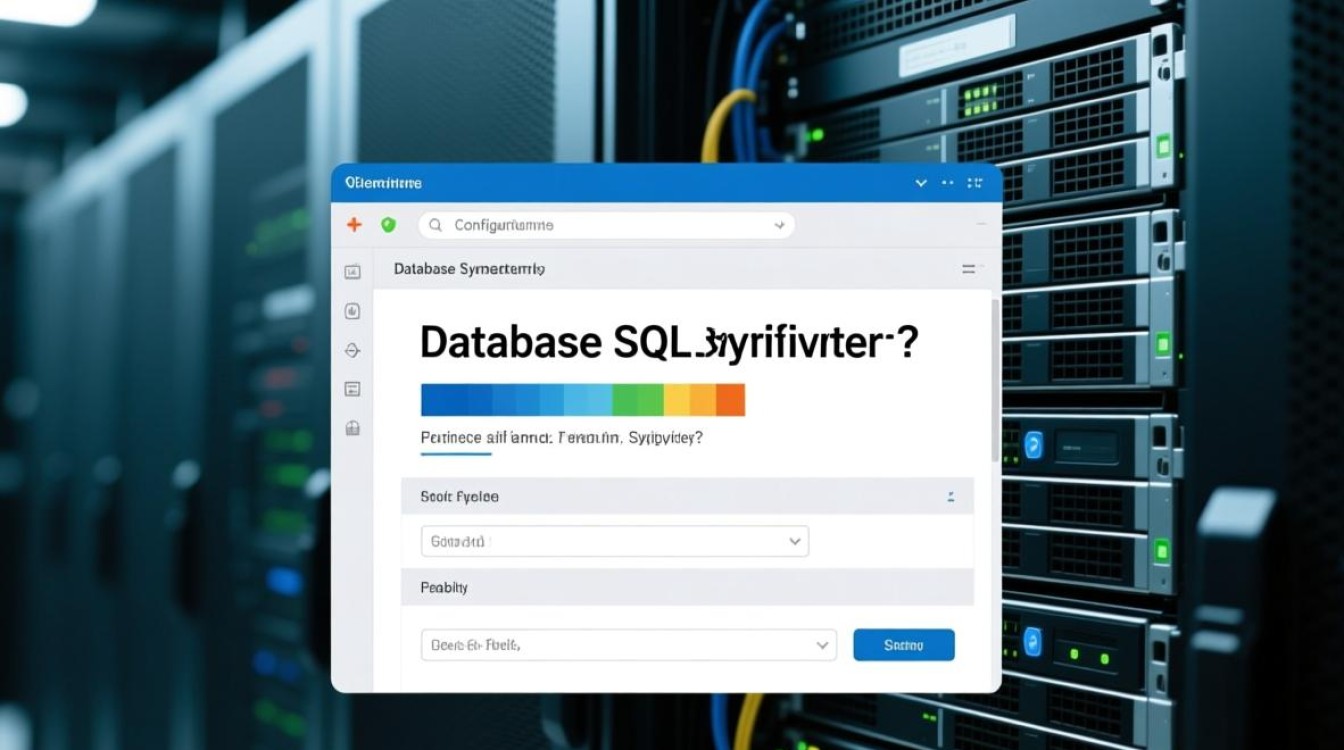Image resolution: width=1344 pixels, height=750 pixels.
Task: Click the grid icon in blue title bar
Action: point(975,184)
